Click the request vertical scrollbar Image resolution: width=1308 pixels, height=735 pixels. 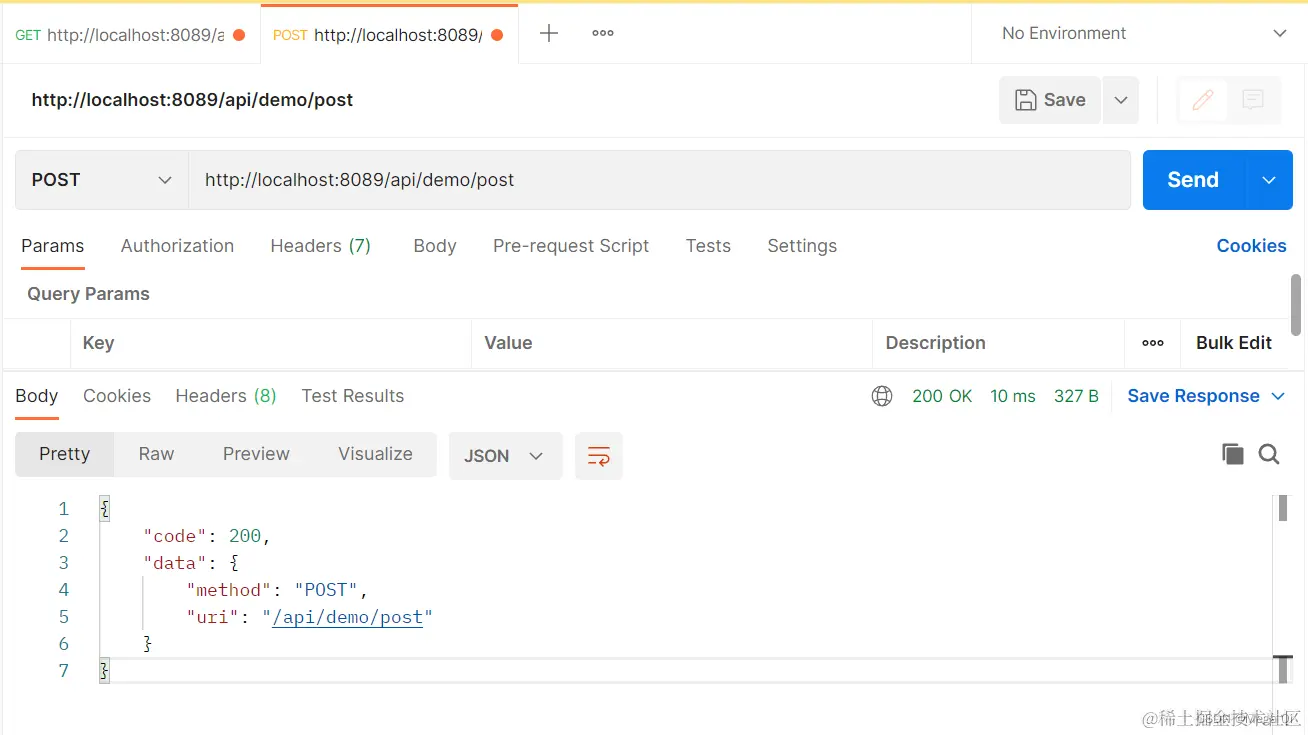click(x=1296, y=305)
